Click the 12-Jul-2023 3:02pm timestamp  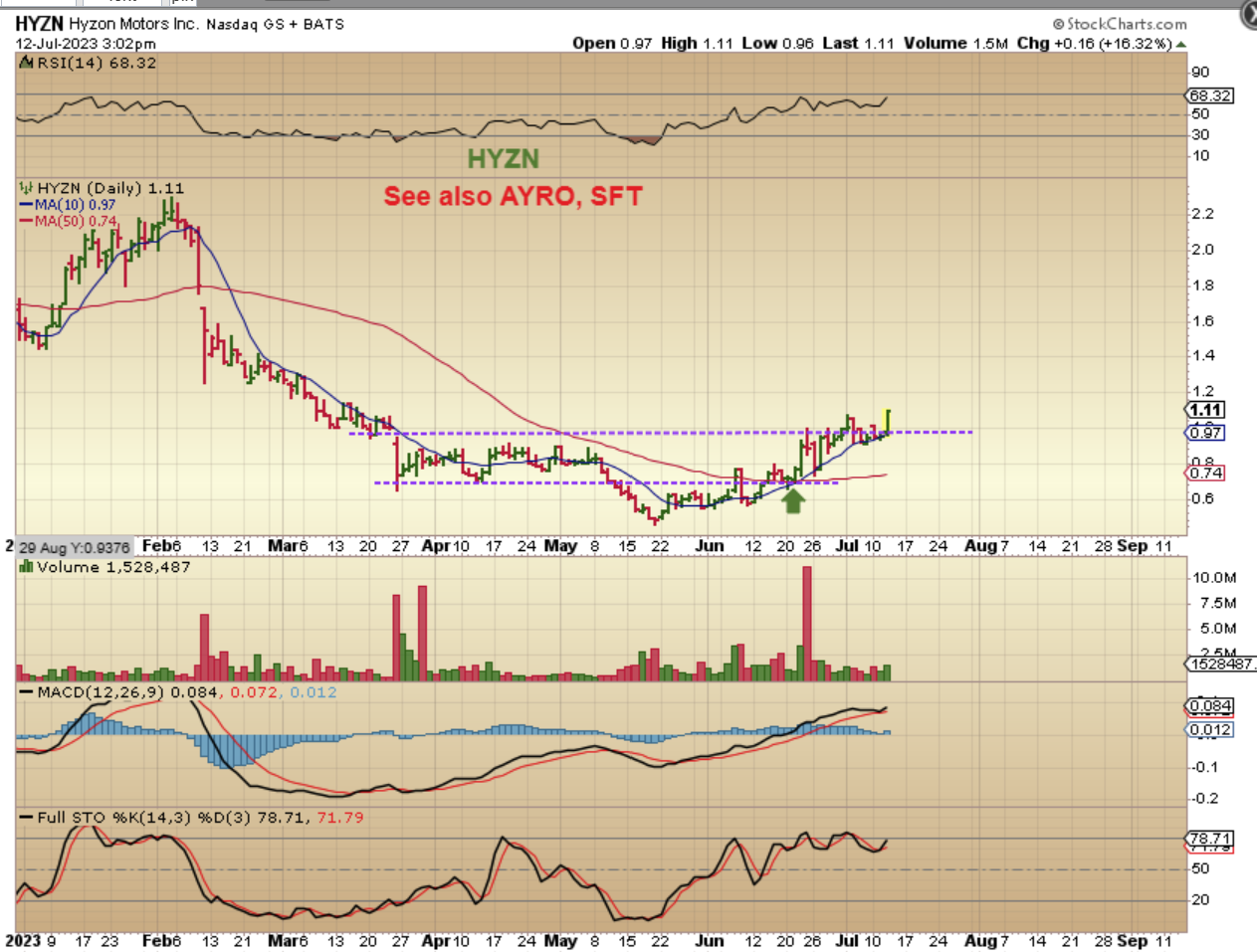click(x=86, y=44)
